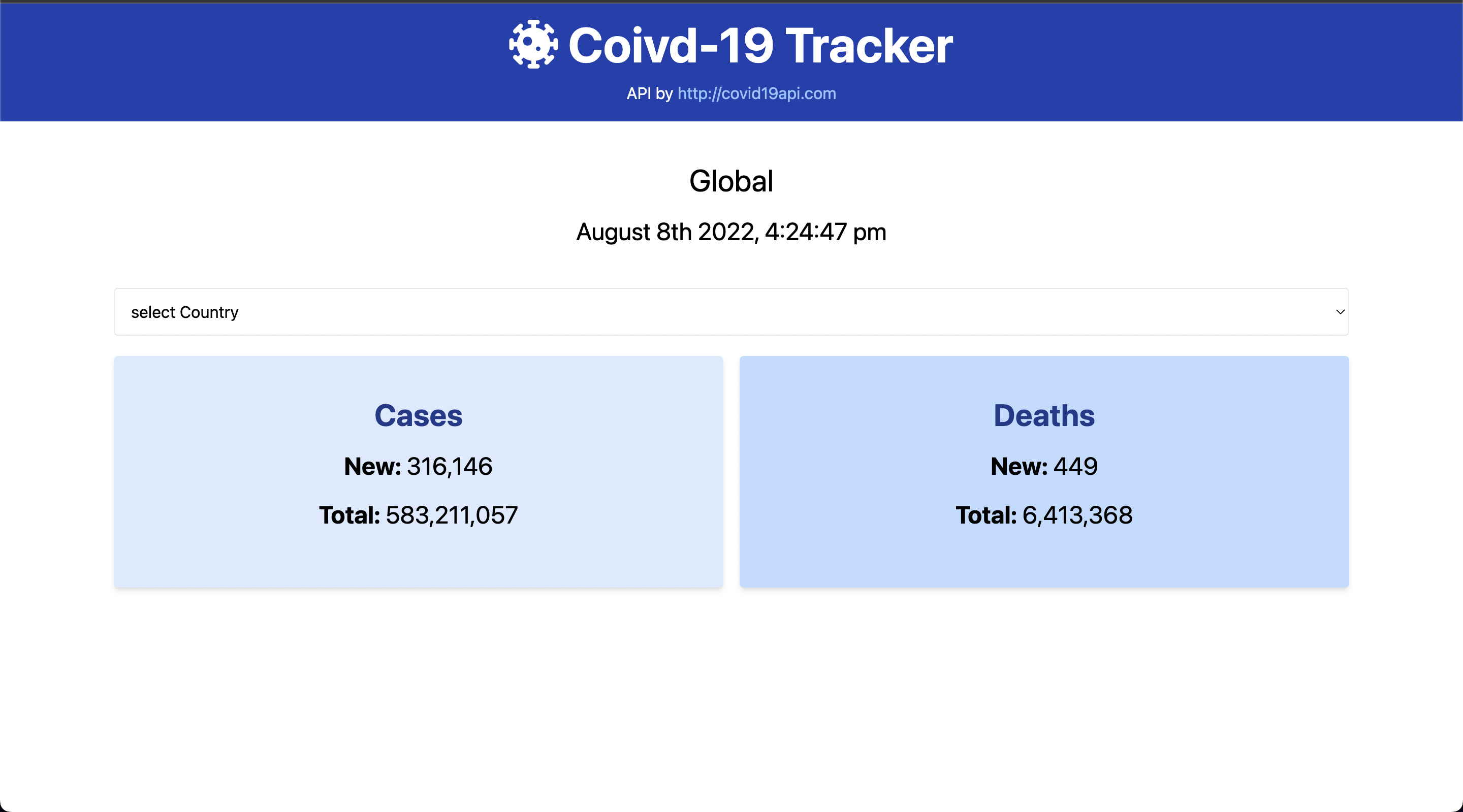The height and width of the screenshot is (812, 1463).
Task: Select the August 8th 2022 timestamp text
Action: tap(731, 232)
